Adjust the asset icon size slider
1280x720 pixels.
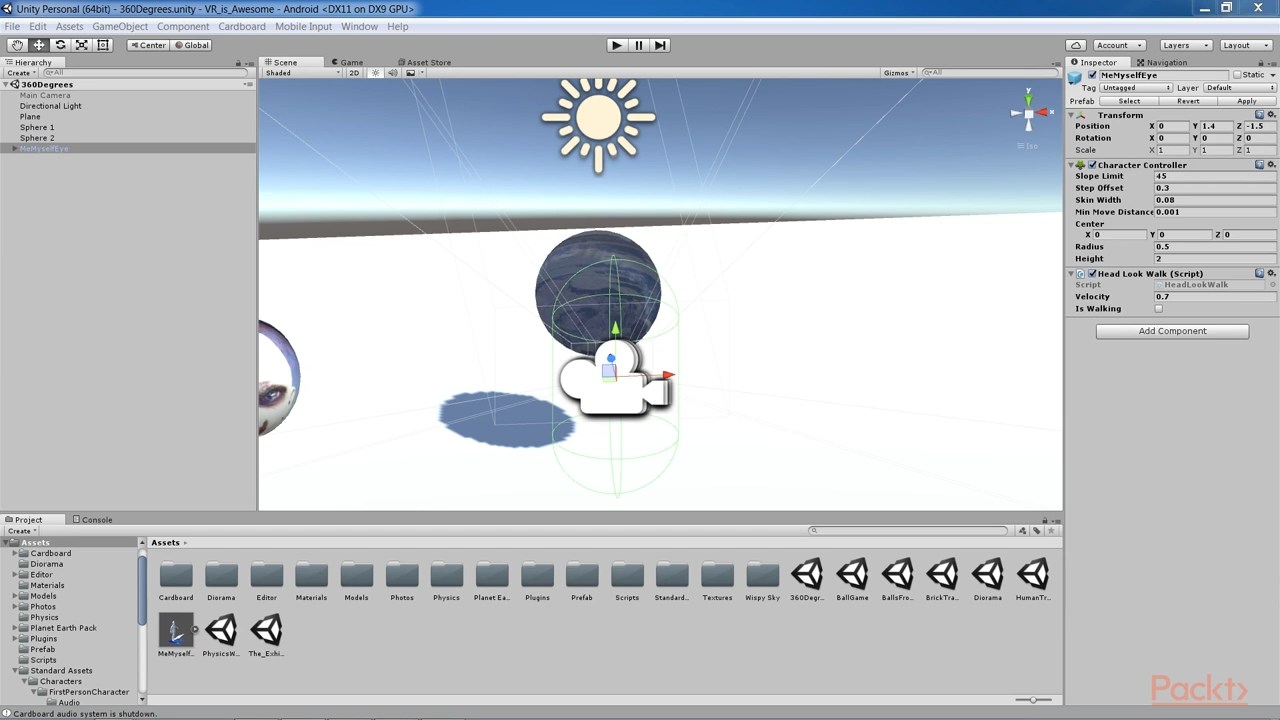tap(1033, 699)
